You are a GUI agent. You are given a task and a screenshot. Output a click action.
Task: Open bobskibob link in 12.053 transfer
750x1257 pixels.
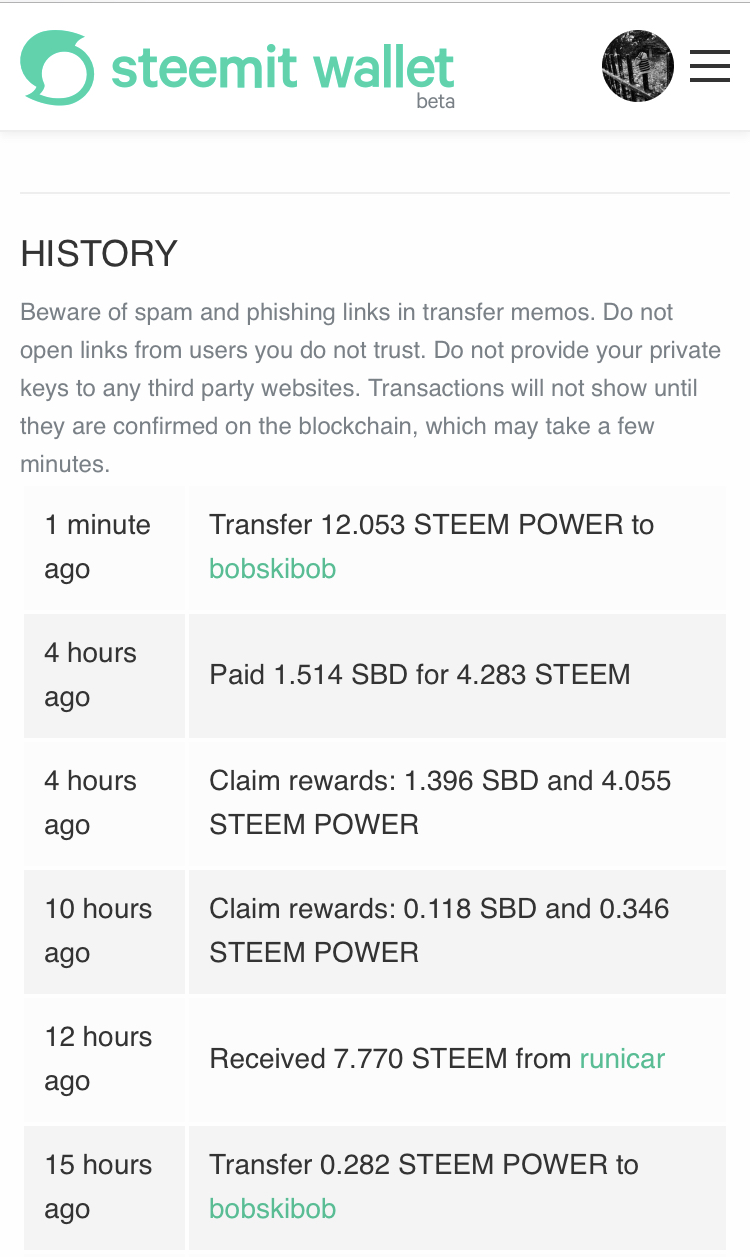pos(272,569)
